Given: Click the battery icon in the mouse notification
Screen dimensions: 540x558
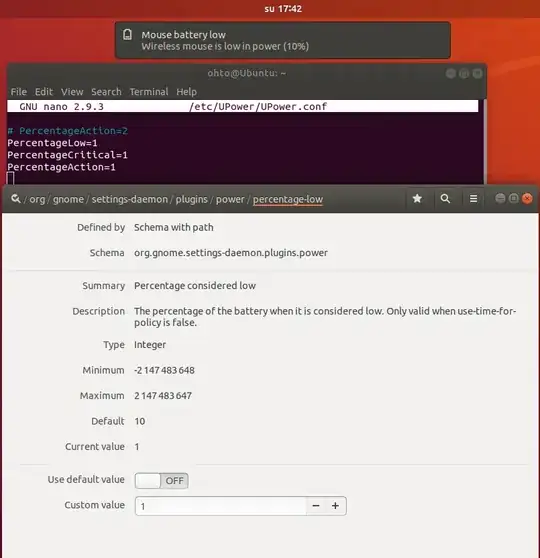Looking at the screenshot, I should (x=127, y=35).
